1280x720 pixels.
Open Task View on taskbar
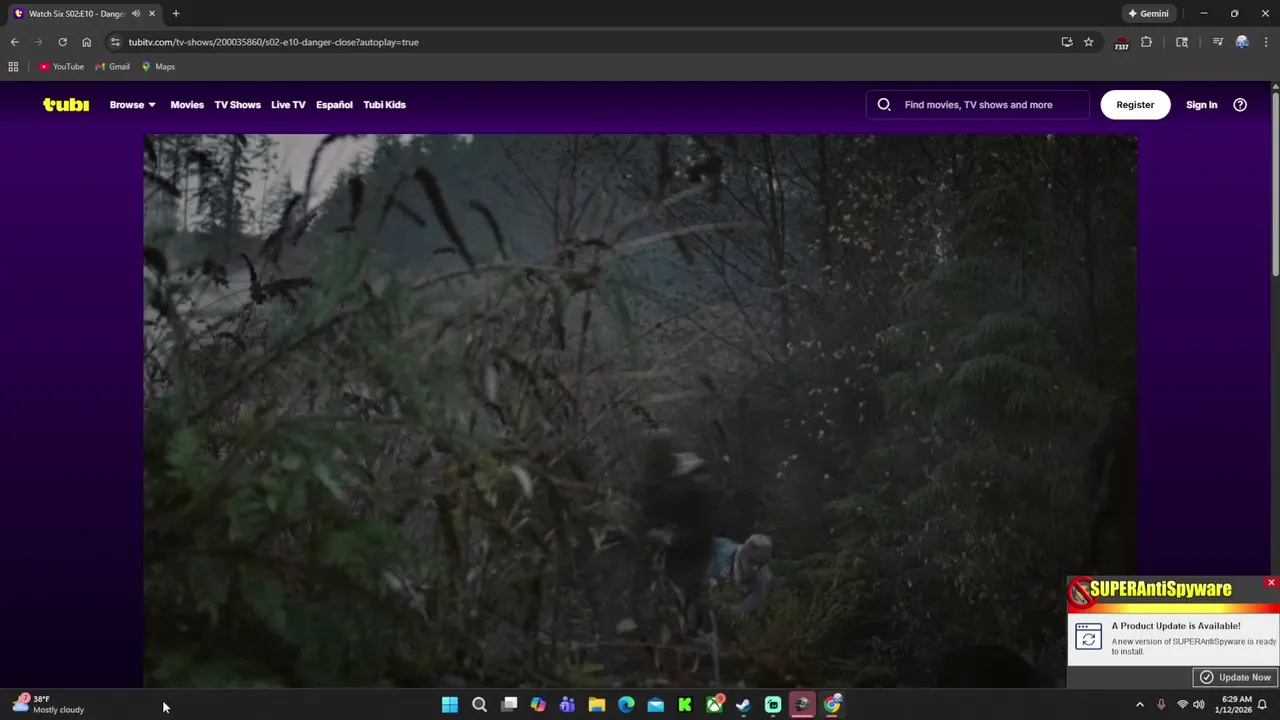pyautogui.click(x=509, y=705)
